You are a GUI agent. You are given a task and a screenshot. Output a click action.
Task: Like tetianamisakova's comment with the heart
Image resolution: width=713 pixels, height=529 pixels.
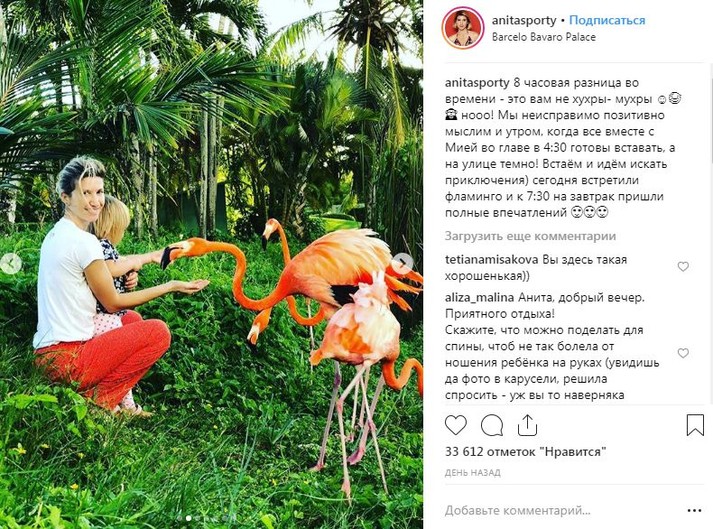coord(683,267)
